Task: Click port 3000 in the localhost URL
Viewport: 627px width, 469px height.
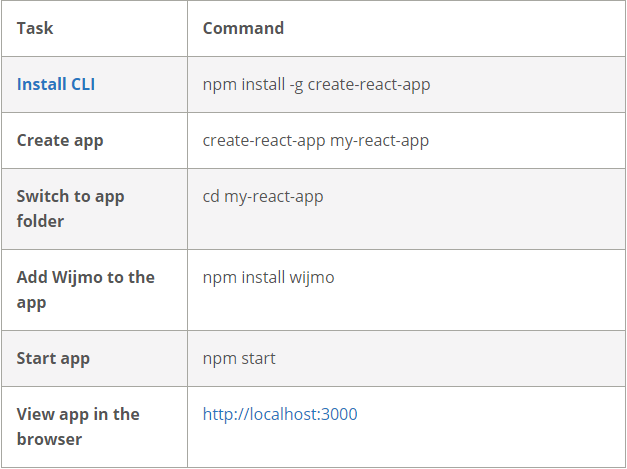Action: [338, 414]
